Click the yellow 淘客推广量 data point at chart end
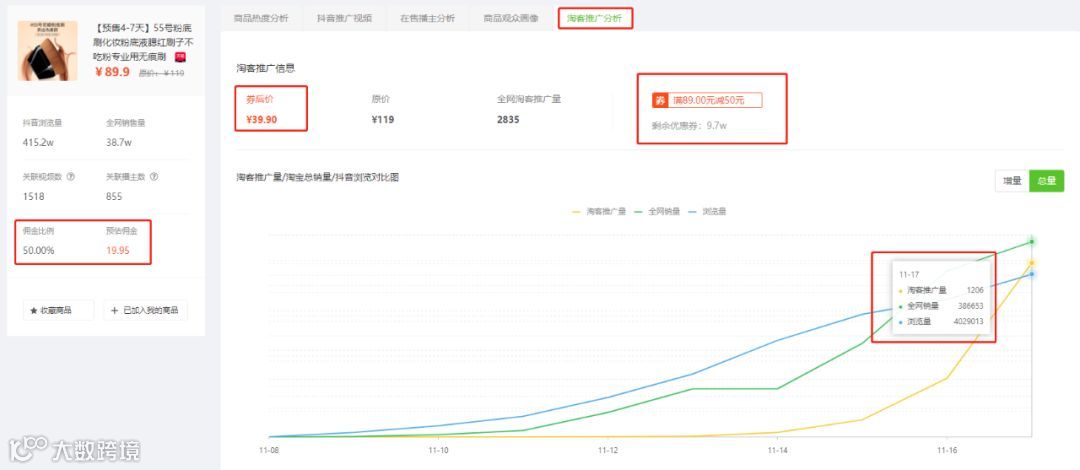 pyautogui.click(x=1032, y=263)
